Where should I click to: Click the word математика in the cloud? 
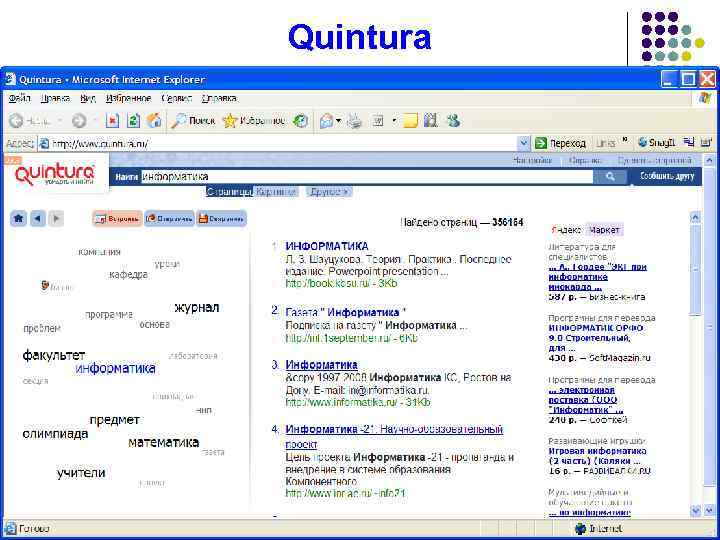(x=163, y=442)
